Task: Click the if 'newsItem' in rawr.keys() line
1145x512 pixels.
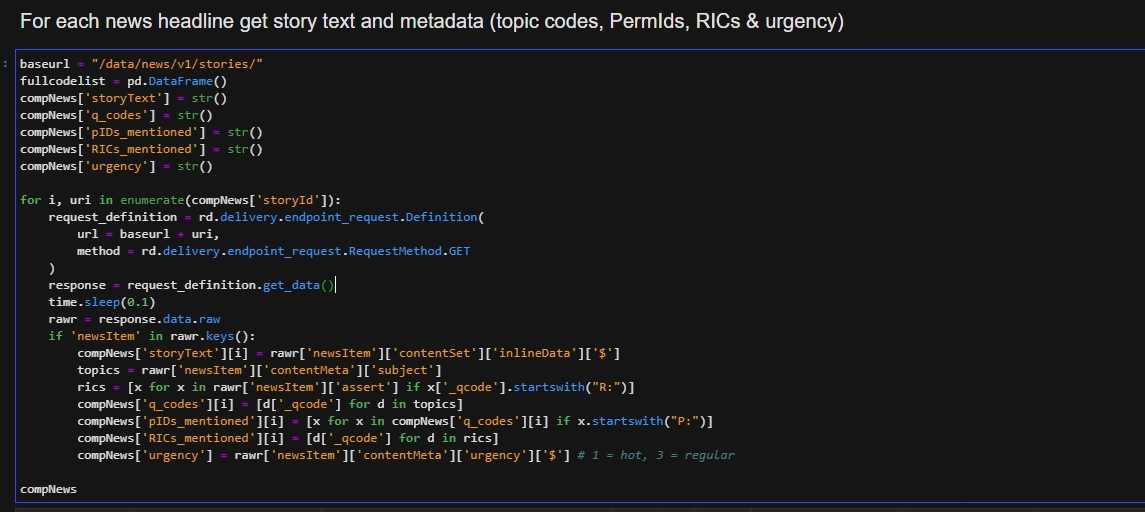Action: pos(152,336)
